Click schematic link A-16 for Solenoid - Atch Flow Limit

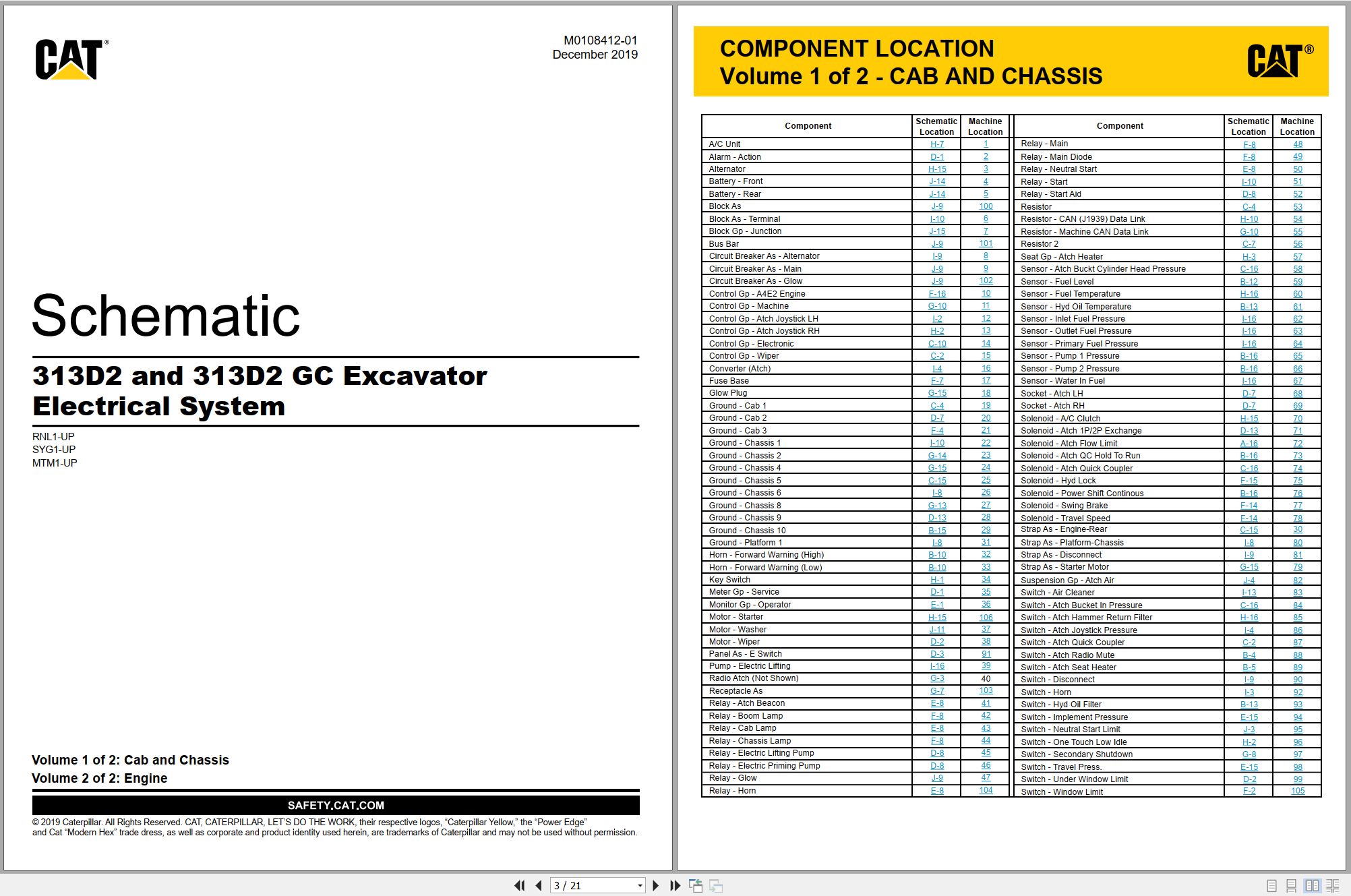tap(1249, 444)
